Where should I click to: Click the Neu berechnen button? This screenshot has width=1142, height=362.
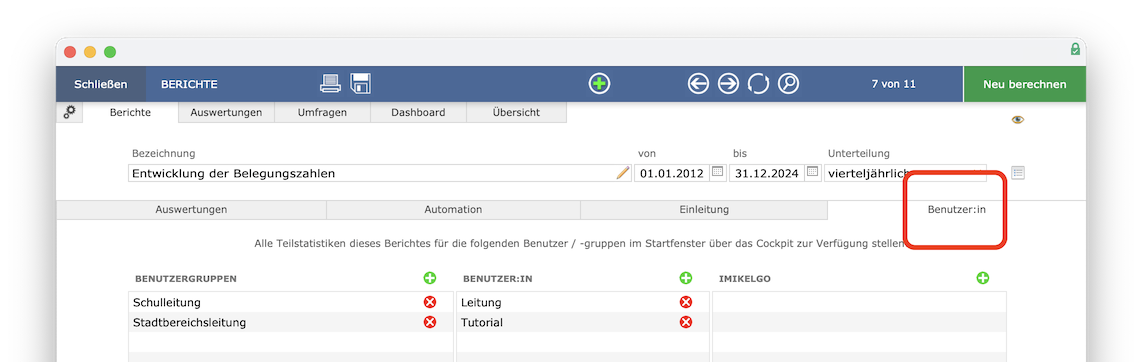pos(1024,84)
